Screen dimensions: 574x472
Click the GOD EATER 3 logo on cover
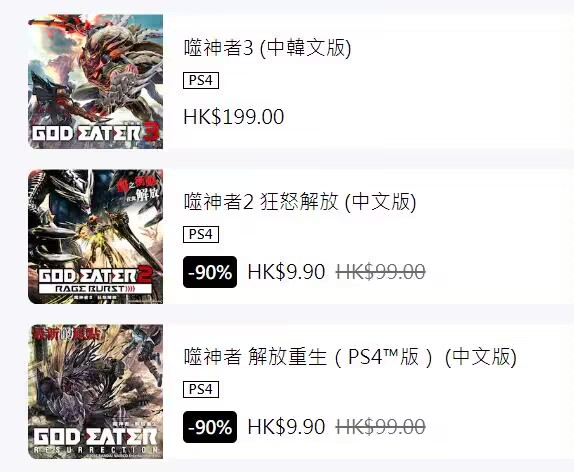96,133
